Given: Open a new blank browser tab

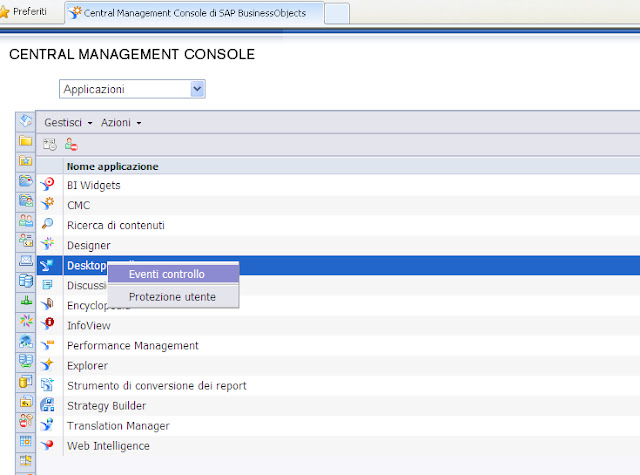Looking at the screenshot, I should pos(337,13).
